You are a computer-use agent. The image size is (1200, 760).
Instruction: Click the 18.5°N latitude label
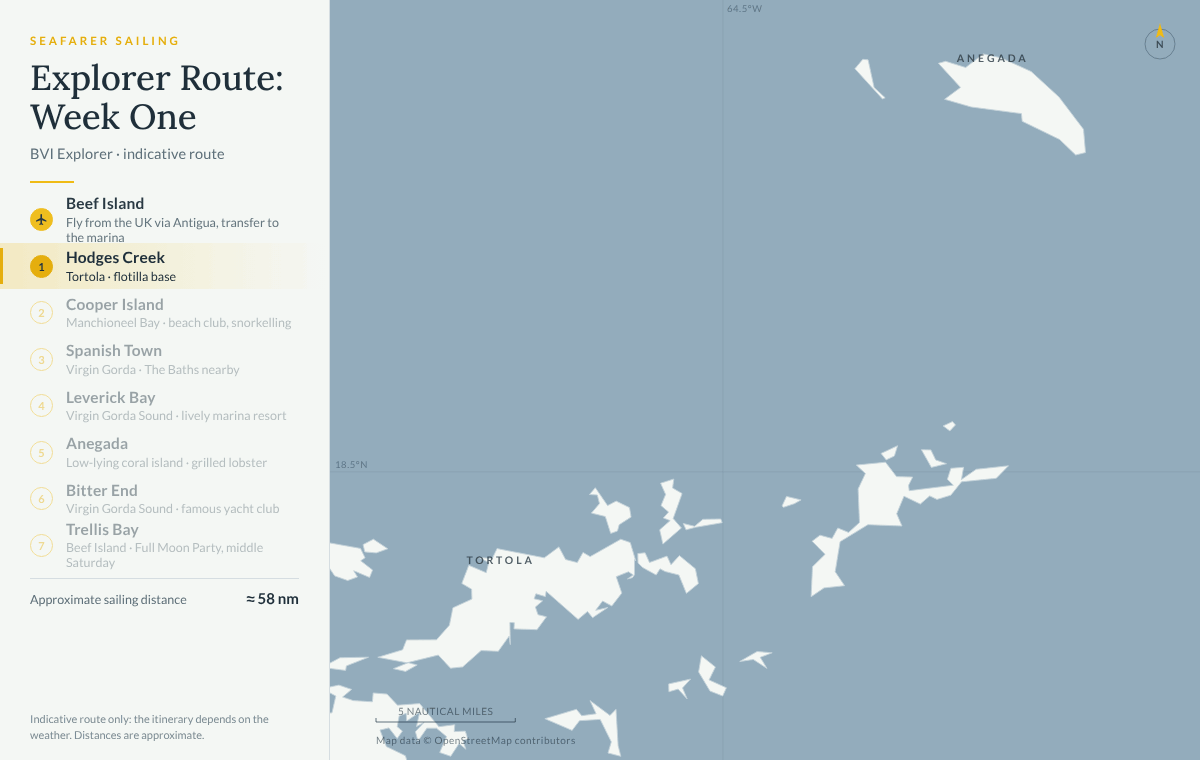(x=351, y=465)
